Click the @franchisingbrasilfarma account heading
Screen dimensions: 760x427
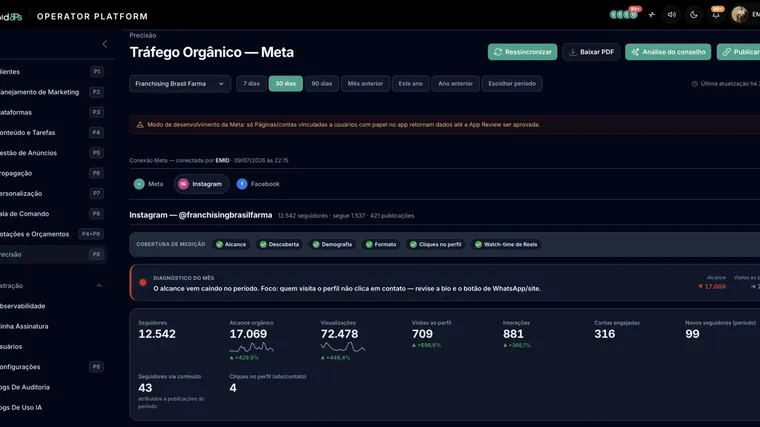pos(201,215)
